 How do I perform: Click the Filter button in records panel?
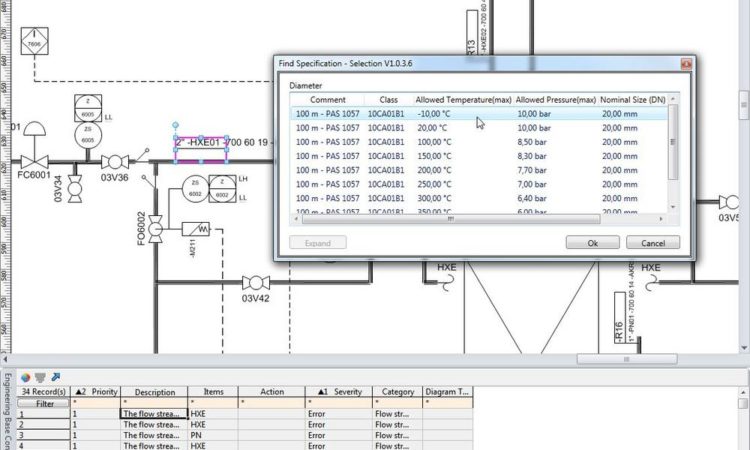point(44,404)
